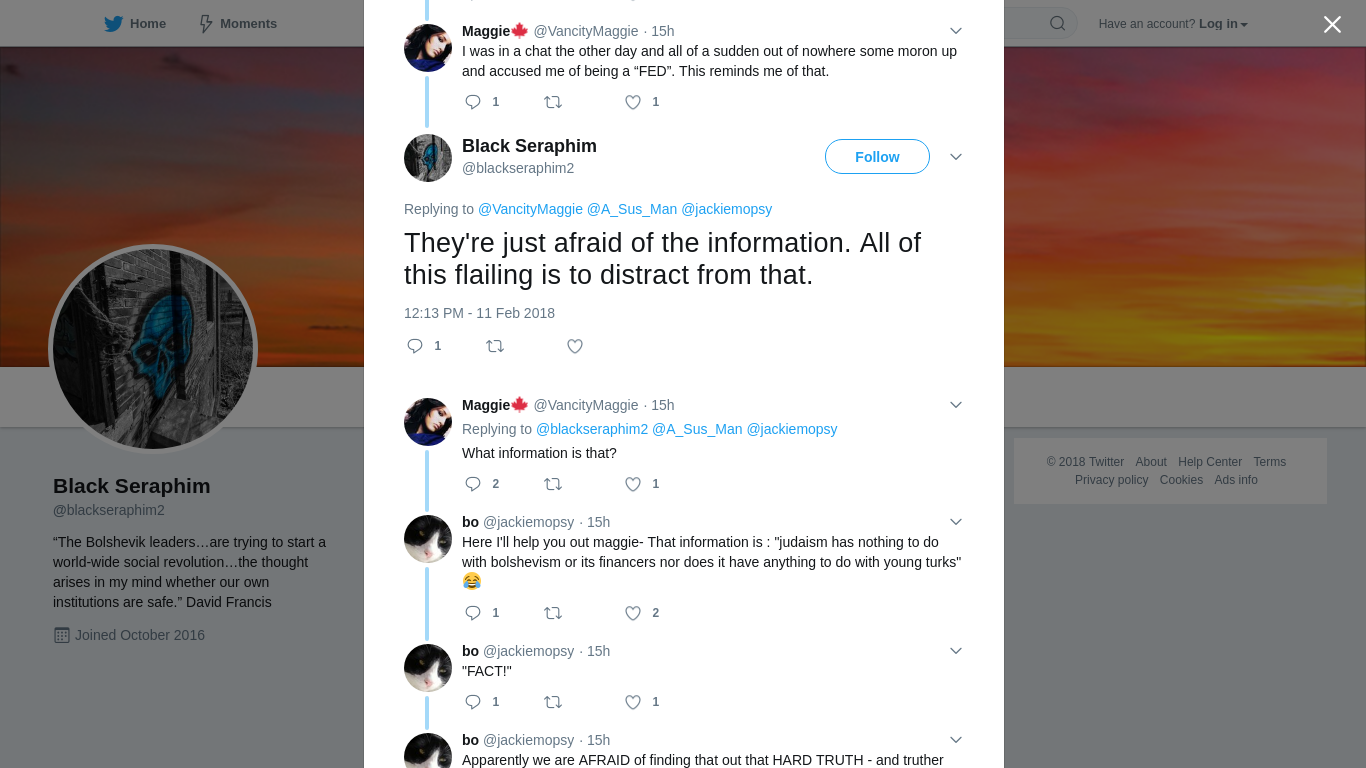Screen dimensions: 1366x768
Task: Open more options on bo's "FACT!" tweet
Action: [x=956, y=651]
